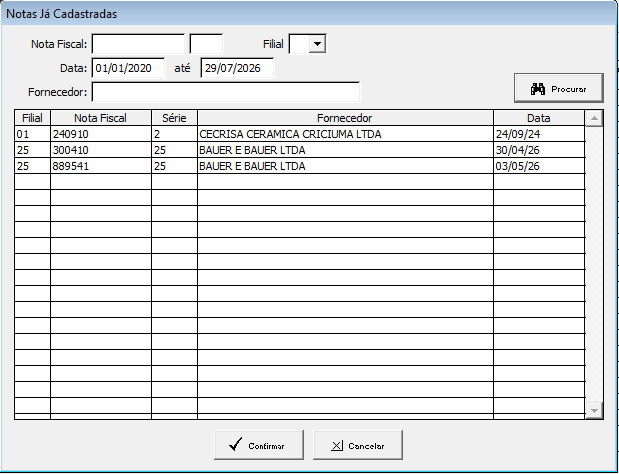
Task: Click the scrollbar down arrow of the table
Action: tap(594, 410)
